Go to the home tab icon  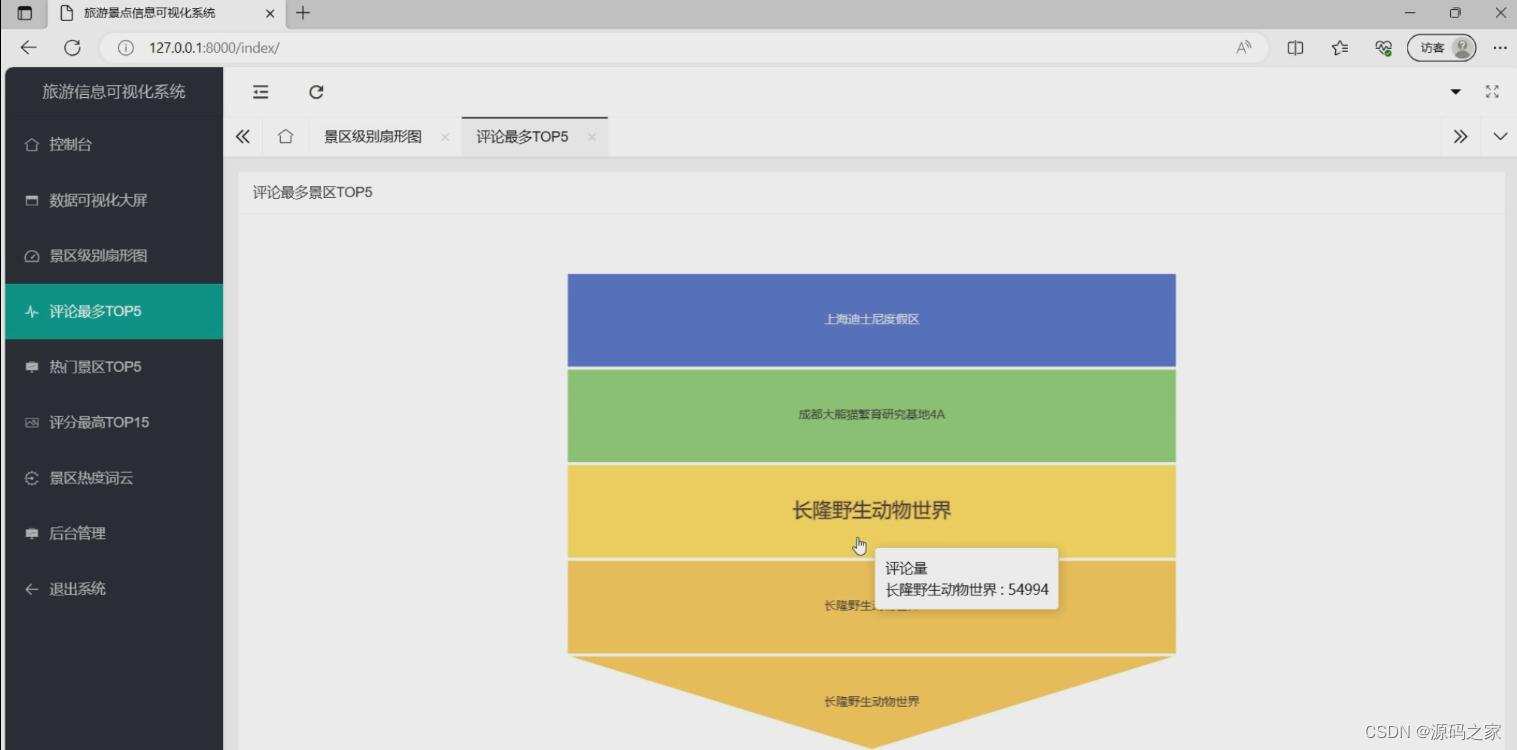(x=285, y=137)
